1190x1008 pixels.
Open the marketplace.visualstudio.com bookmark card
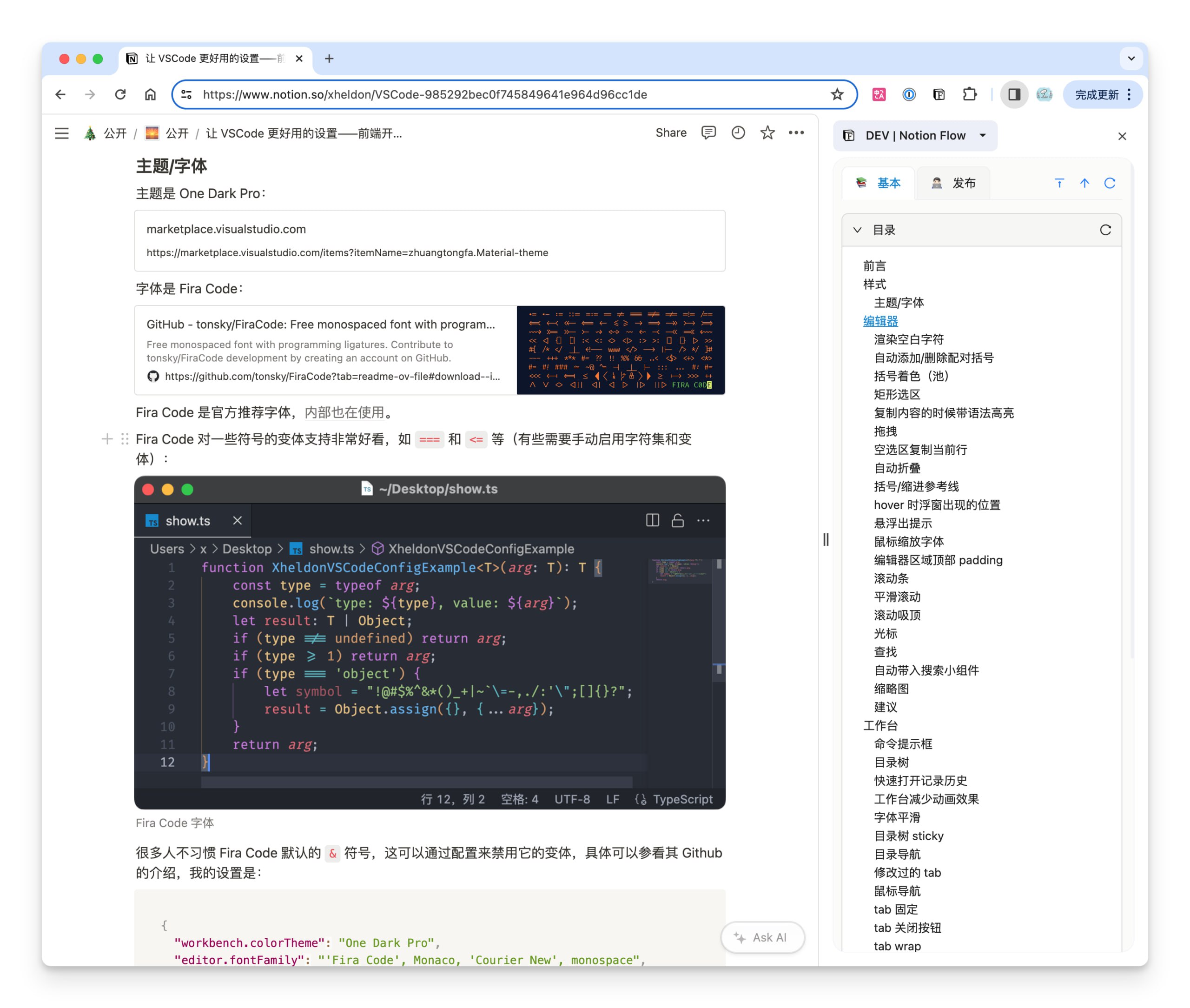430,240
